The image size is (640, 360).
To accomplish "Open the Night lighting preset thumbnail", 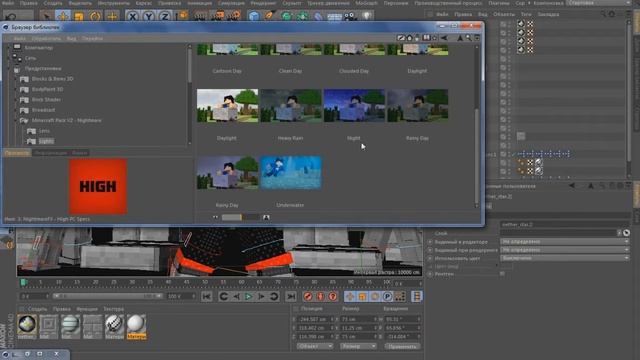I will pos(354,106).
